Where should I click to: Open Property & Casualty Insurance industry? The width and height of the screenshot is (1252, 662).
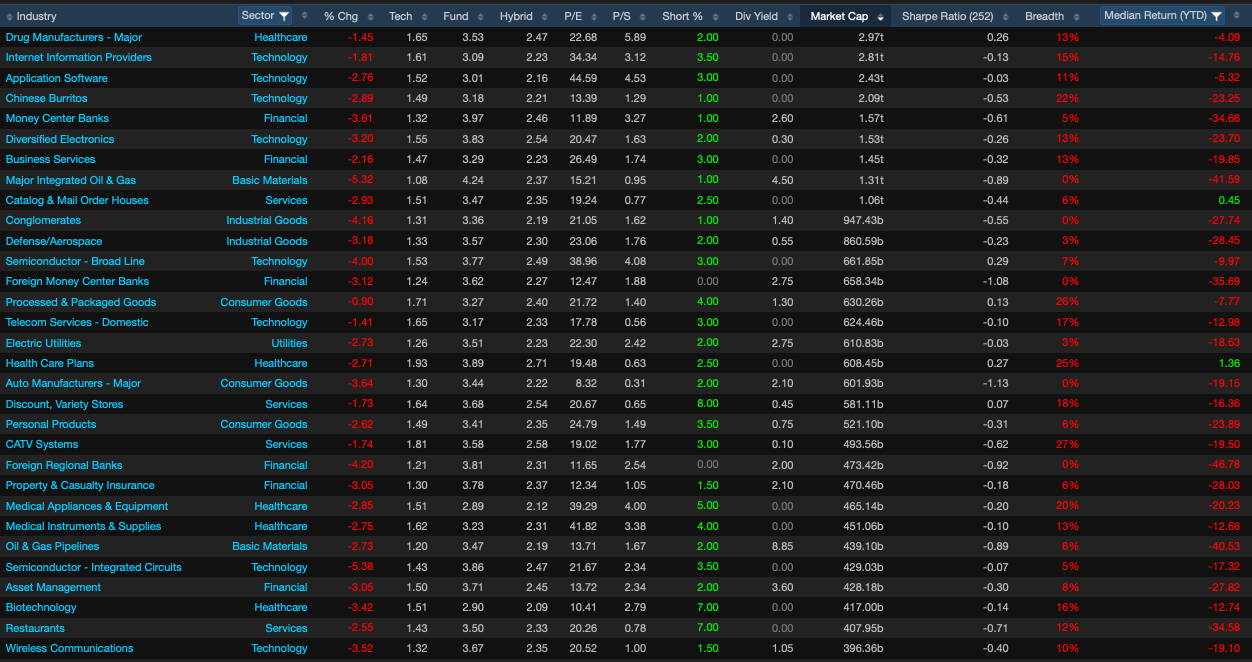click(80, 485)
